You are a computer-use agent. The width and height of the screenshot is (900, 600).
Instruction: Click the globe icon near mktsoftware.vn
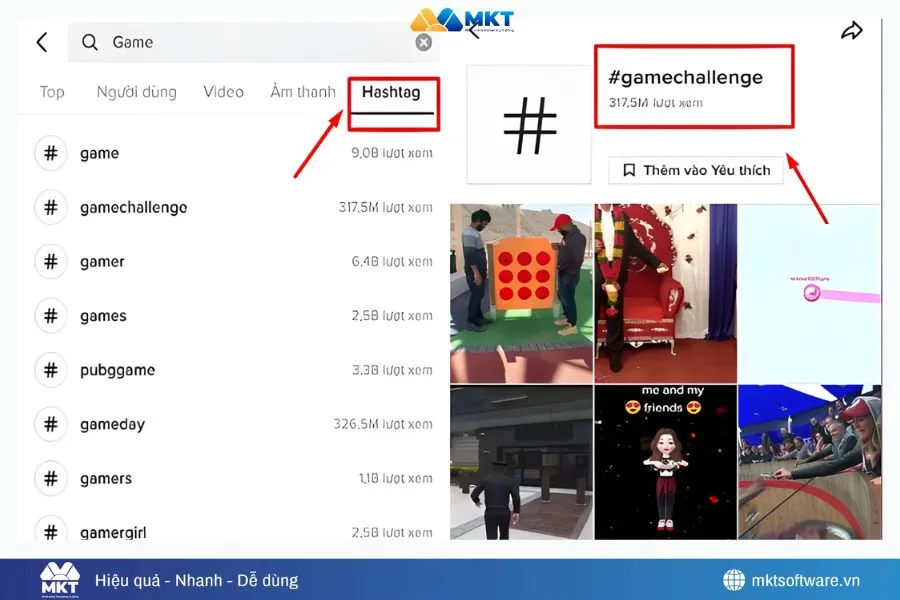click(735, 578)
